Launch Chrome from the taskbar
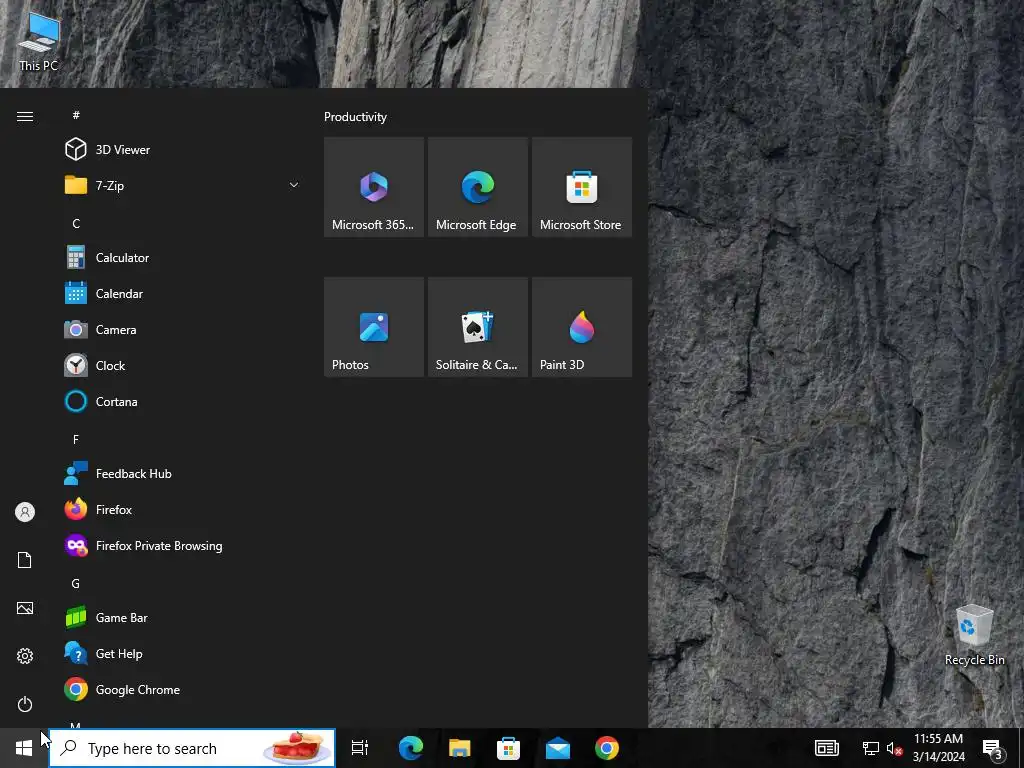Image resolution: width=1024 pixels, height=768 pixels. click(607, 748)
